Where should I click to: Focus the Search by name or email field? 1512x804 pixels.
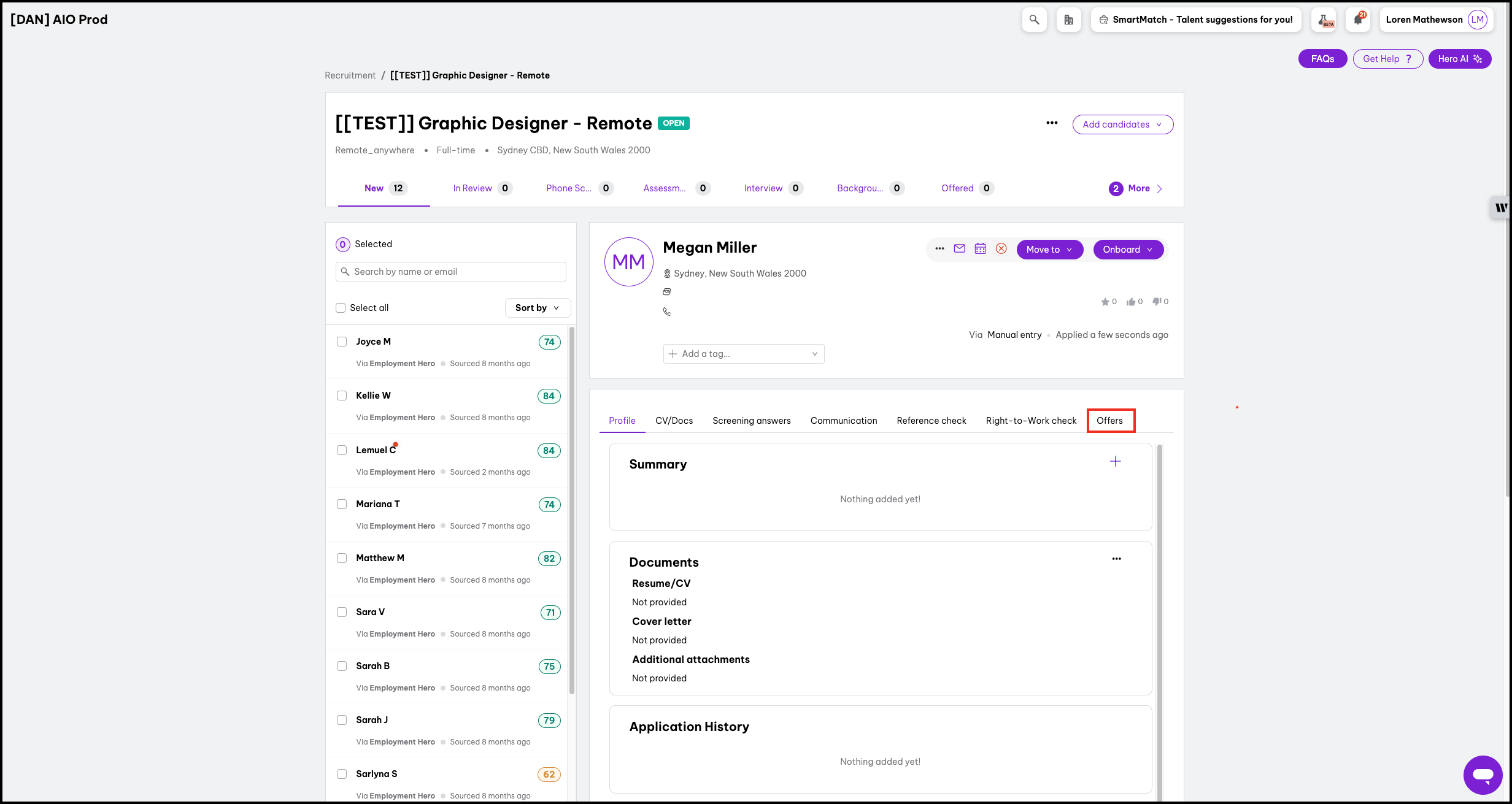coord(451,272)
